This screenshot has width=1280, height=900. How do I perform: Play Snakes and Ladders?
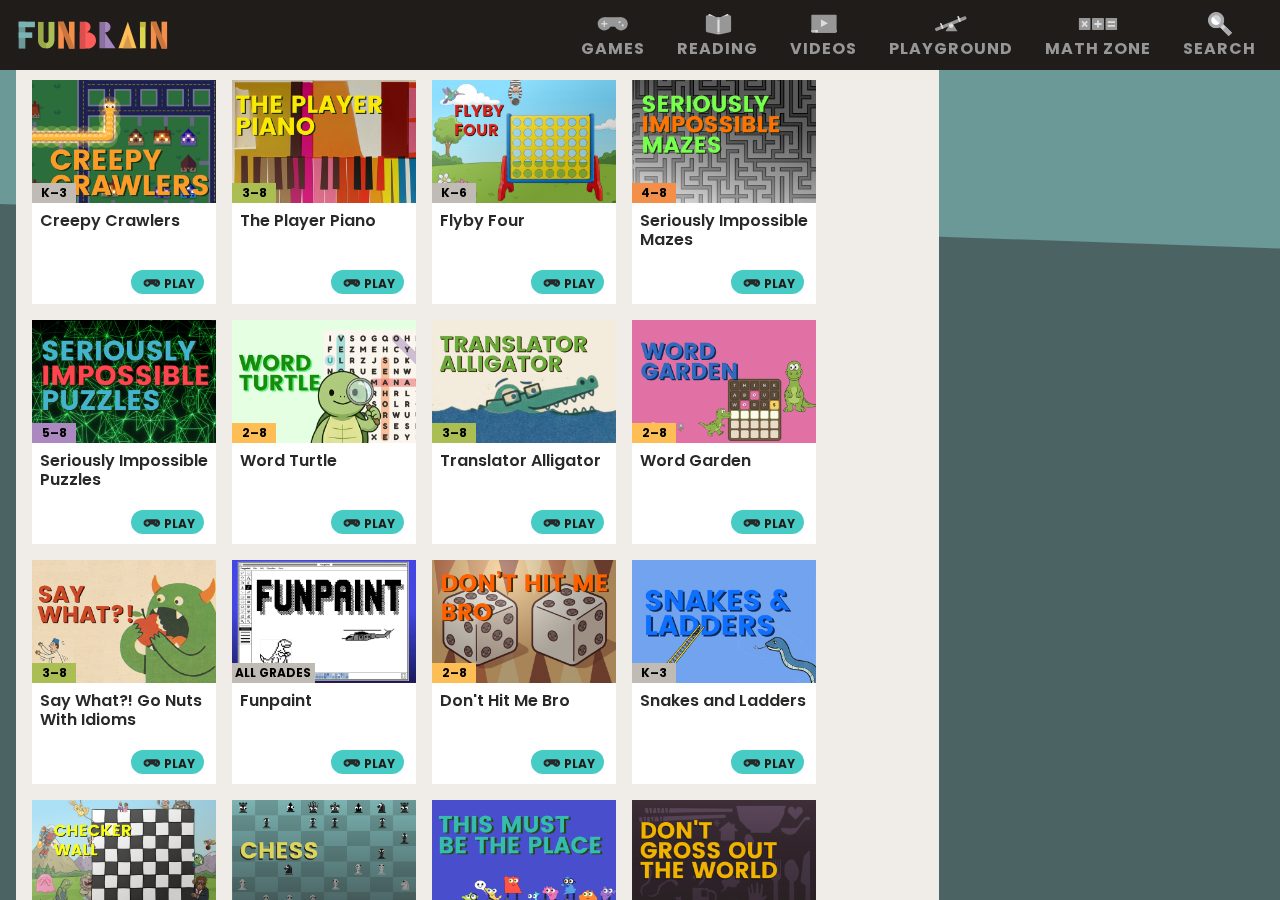[767, 762]
